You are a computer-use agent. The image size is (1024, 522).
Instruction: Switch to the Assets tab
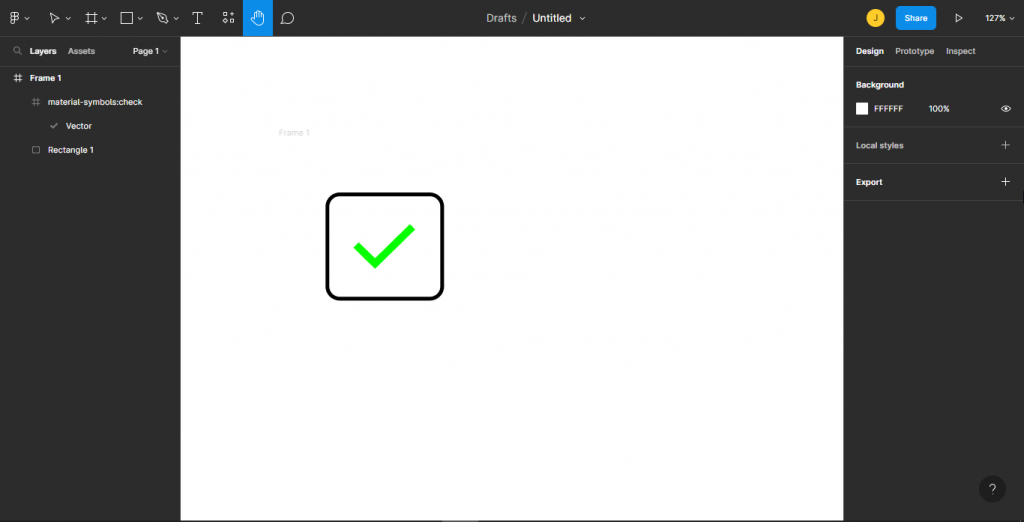click(x=82, y=51)
